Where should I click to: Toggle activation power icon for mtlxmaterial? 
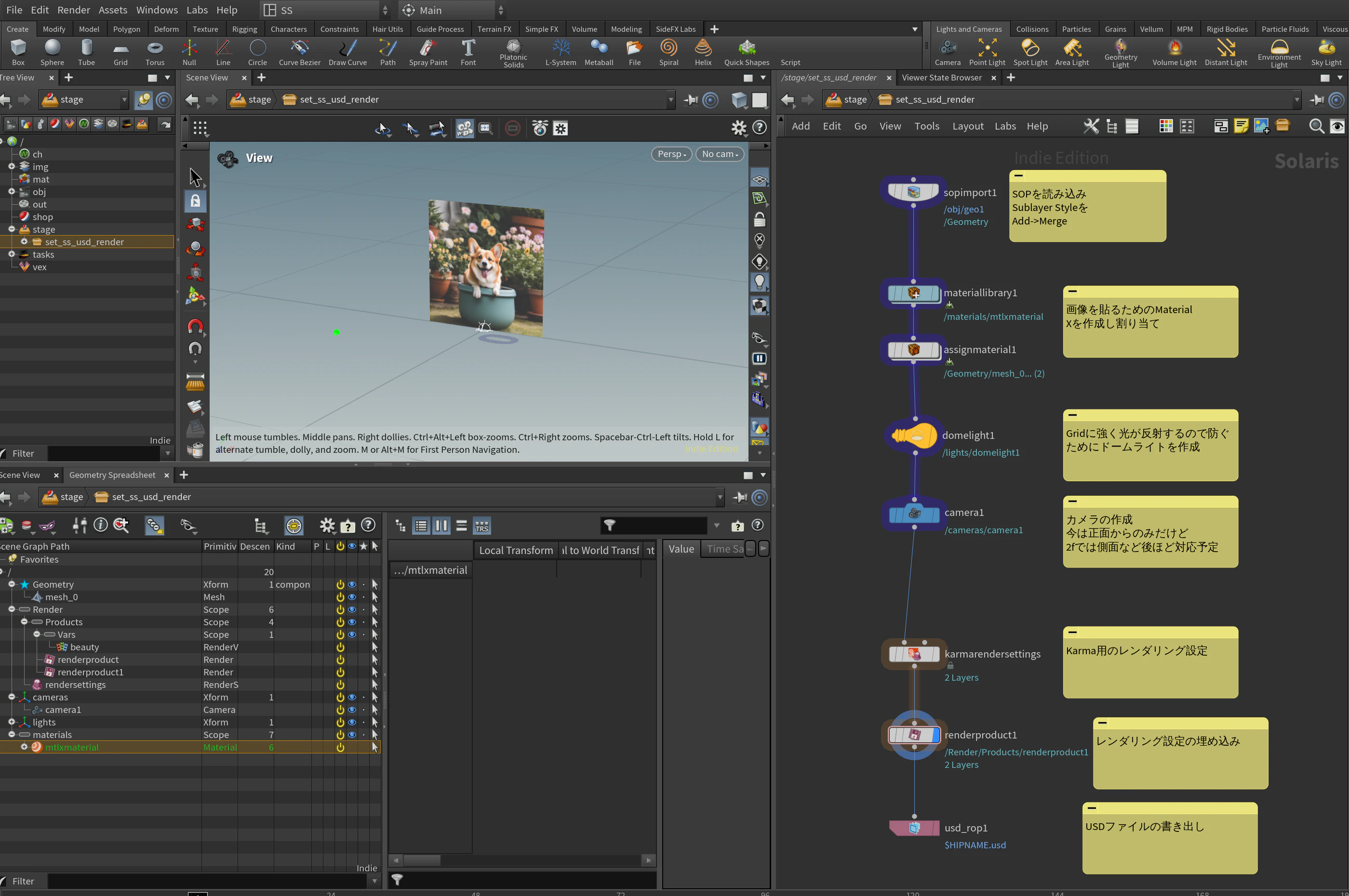(x=340, y=748)
